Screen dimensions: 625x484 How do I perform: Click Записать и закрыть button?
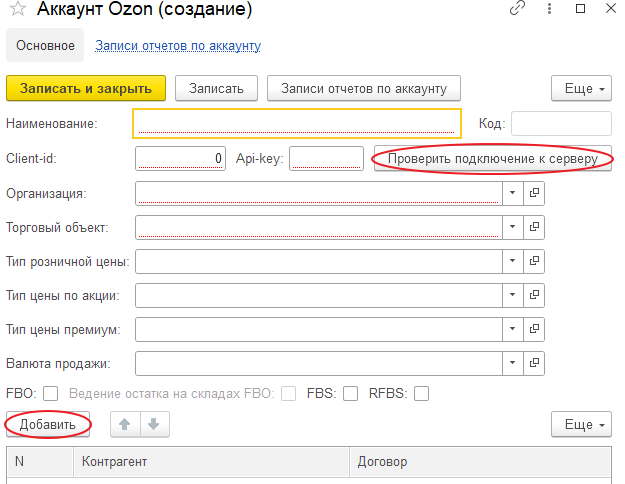[x=86, y=89]
